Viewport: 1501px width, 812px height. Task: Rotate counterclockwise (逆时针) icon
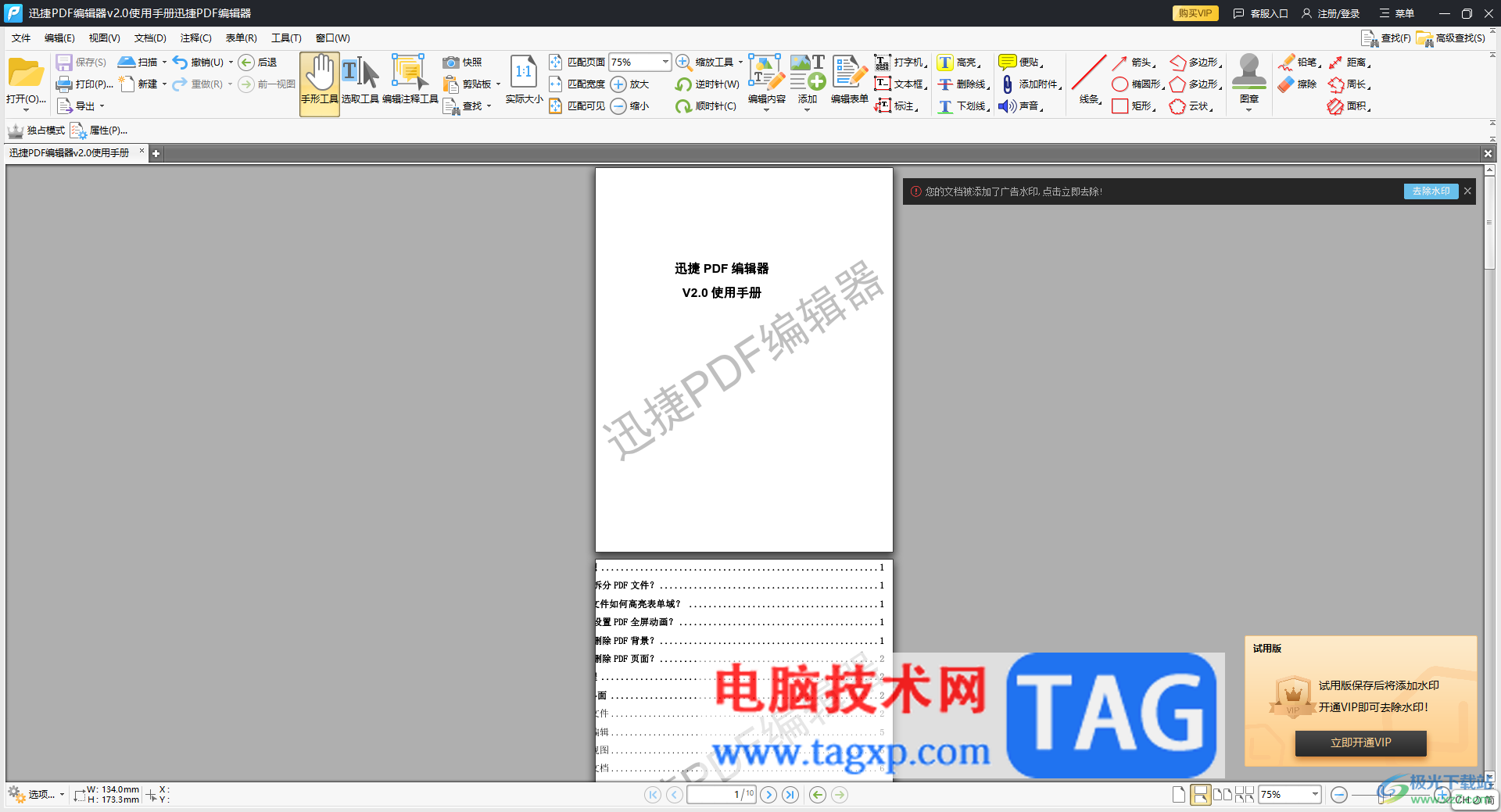[x=684, y=84]
